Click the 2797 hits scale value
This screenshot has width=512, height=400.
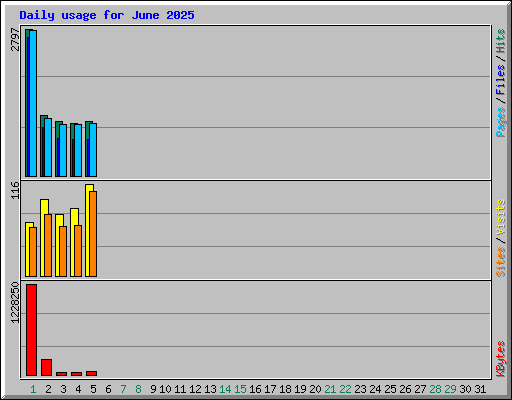[x=15, y=39]
